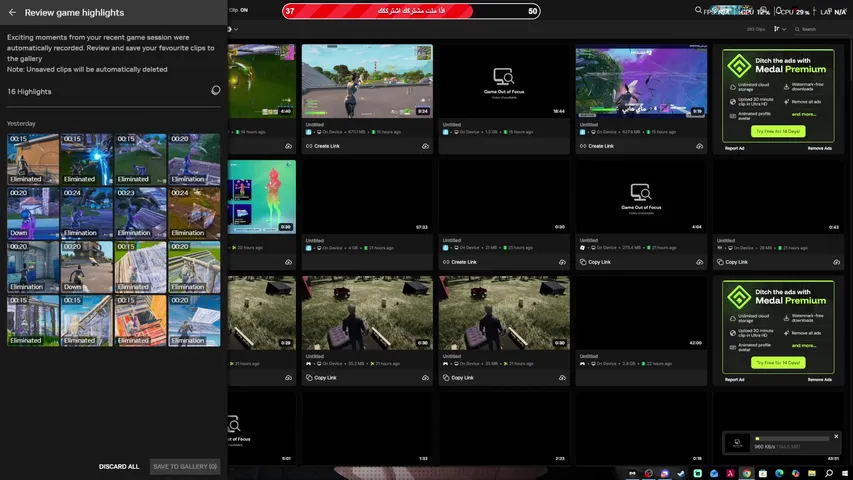The height and width of the screenshot is (480, 853).
Task: Open the 9:19 purple sky clip
Action: click(x=641, y=81)
